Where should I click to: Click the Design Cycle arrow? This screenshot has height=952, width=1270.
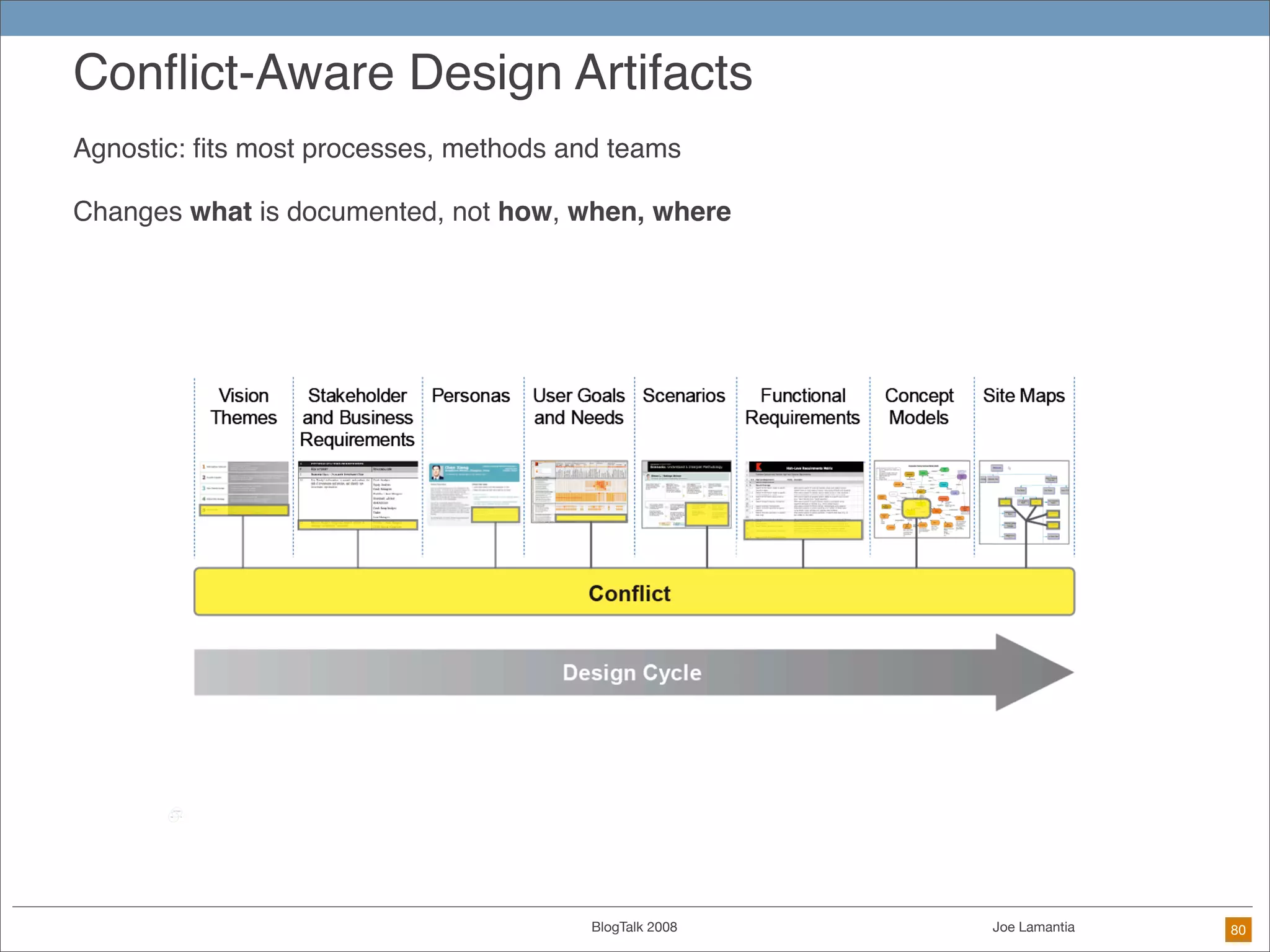pos(633,672)
